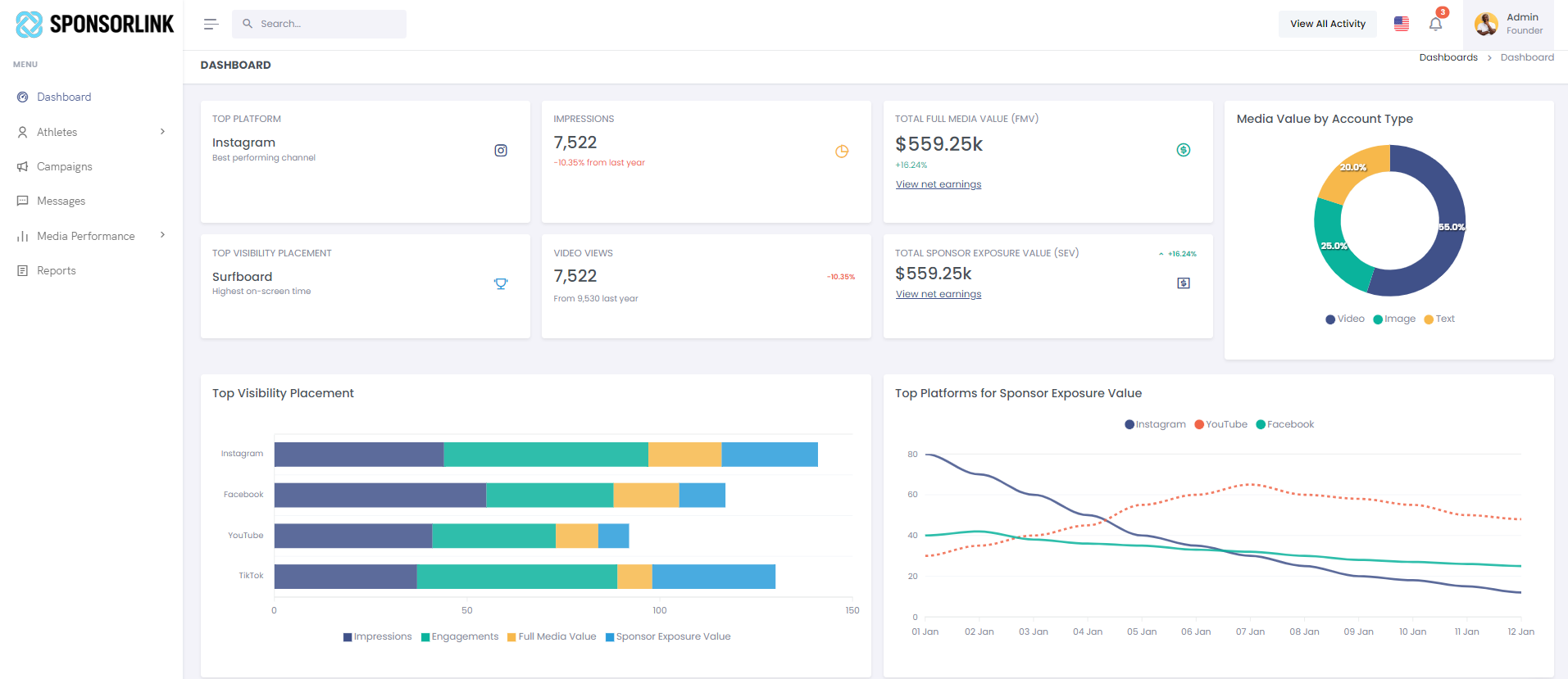
Task: Click the trophy icon in Top Visibility Placement card
Action: tap(501, 284)
